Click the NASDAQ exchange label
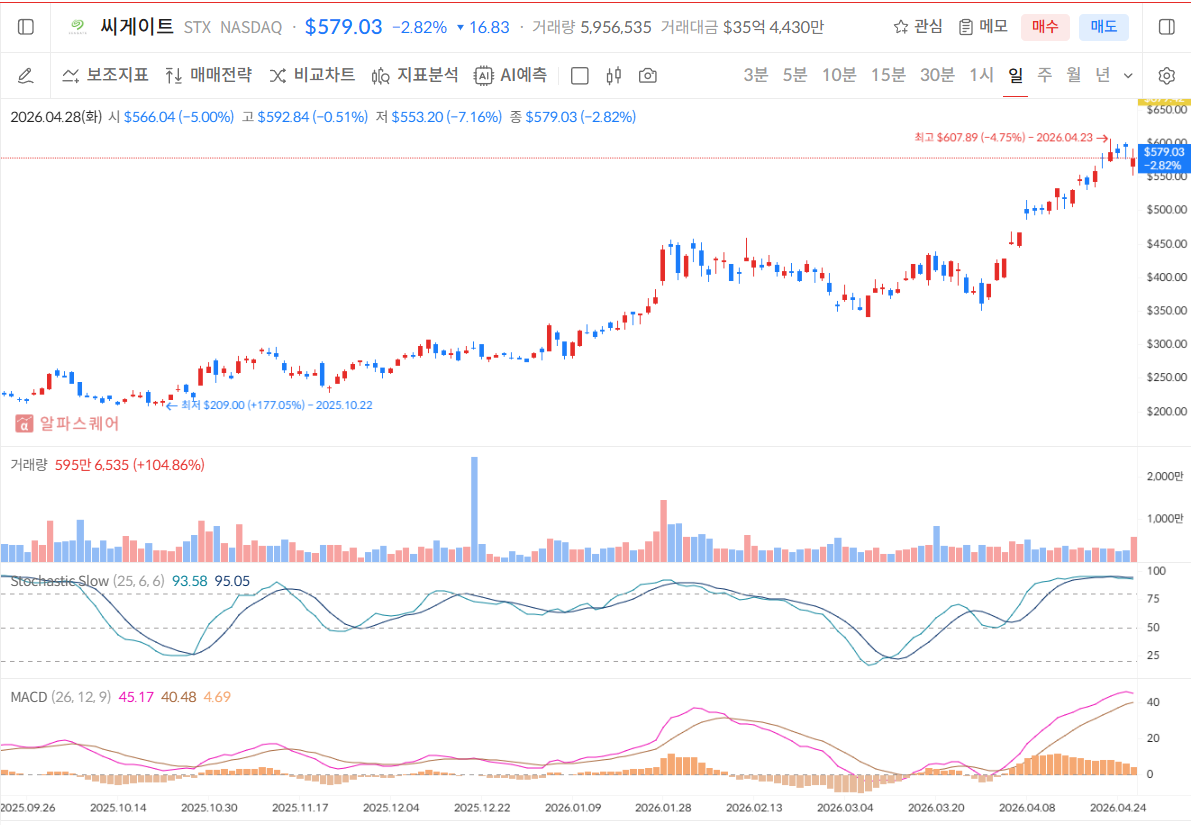The width and height of the screenshot is (1191, 825). click(x=251, y=27)
